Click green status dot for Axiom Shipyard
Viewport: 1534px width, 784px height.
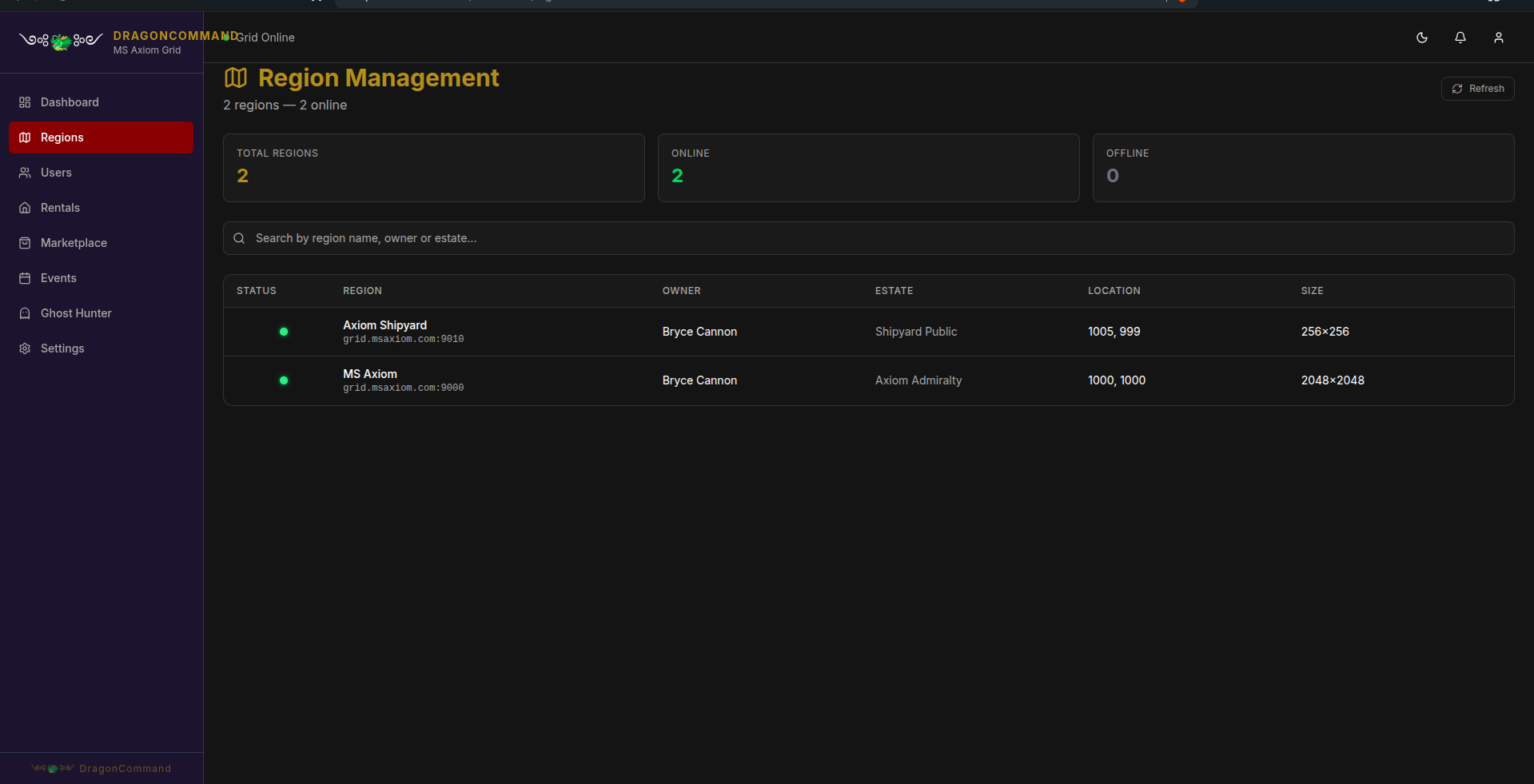284,332
